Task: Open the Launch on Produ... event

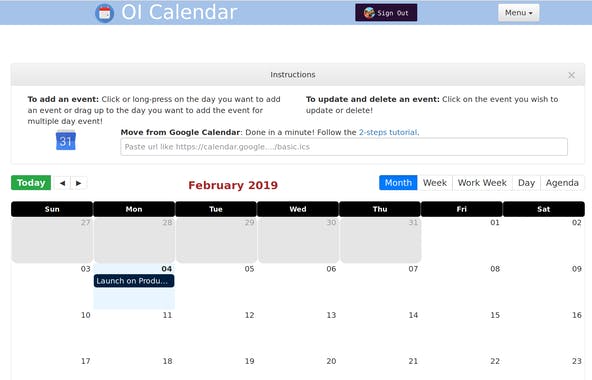Action: (134, 281)
